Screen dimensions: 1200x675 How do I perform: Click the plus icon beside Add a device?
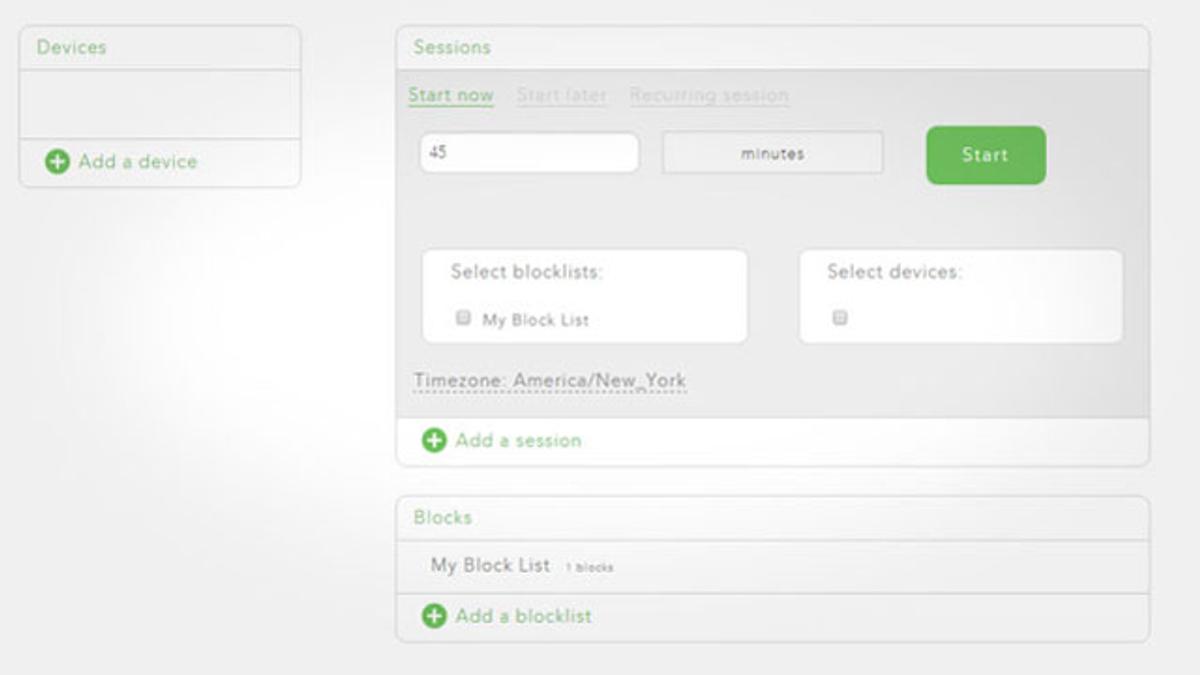(58, 162)
